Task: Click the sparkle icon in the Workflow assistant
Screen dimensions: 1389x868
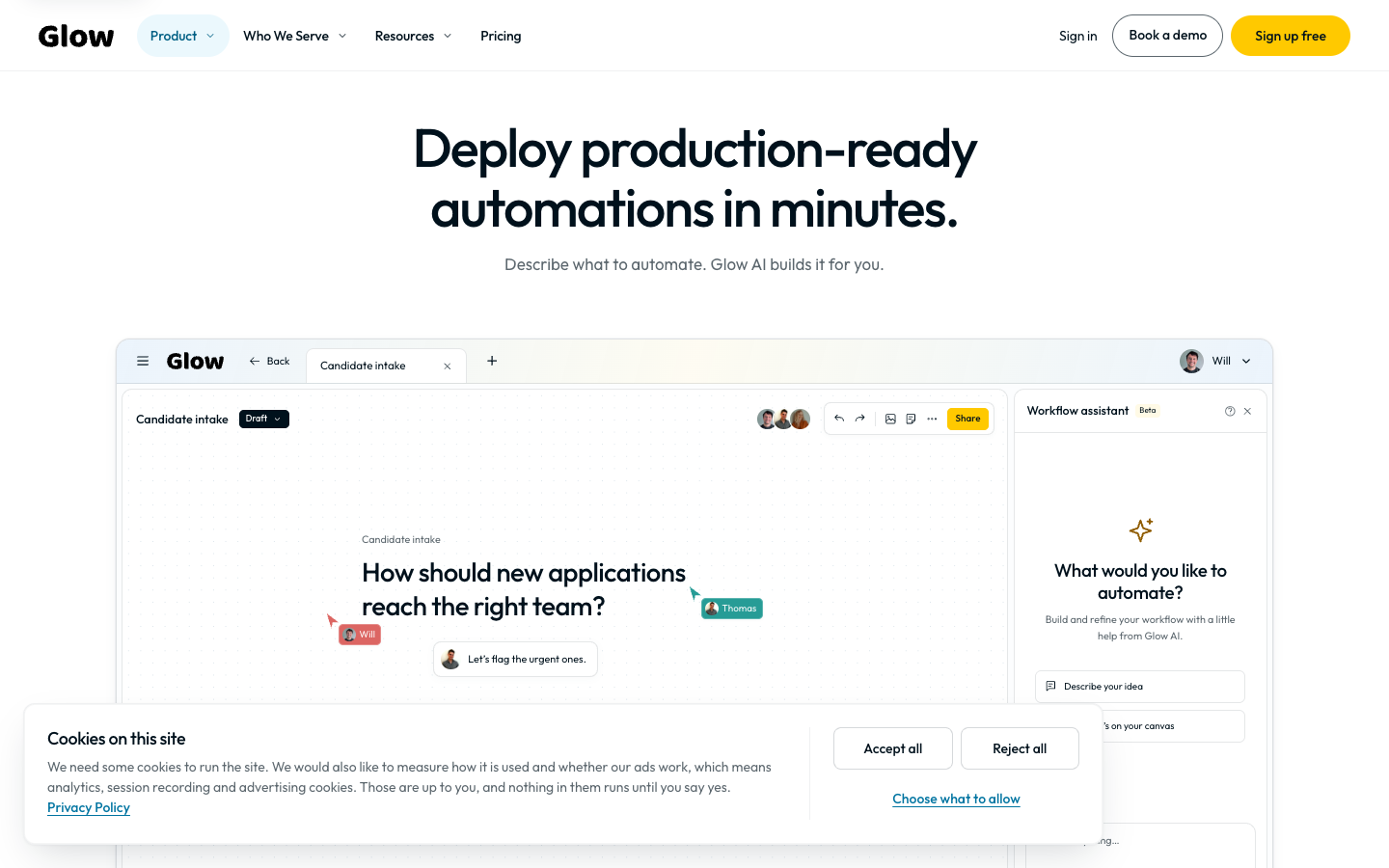Action: pyautogui.click(x=1141, y=529)
